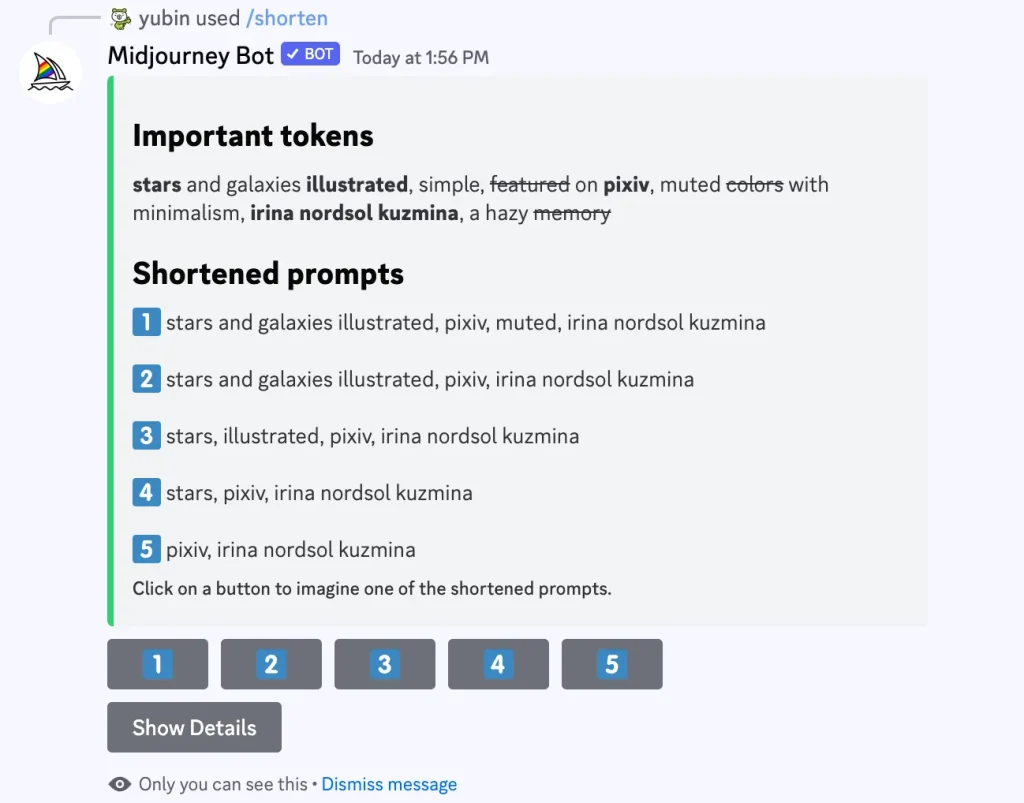The image size is (1024, 803).
Task: Click the yubin username in reply header
Action: [162, 18]
